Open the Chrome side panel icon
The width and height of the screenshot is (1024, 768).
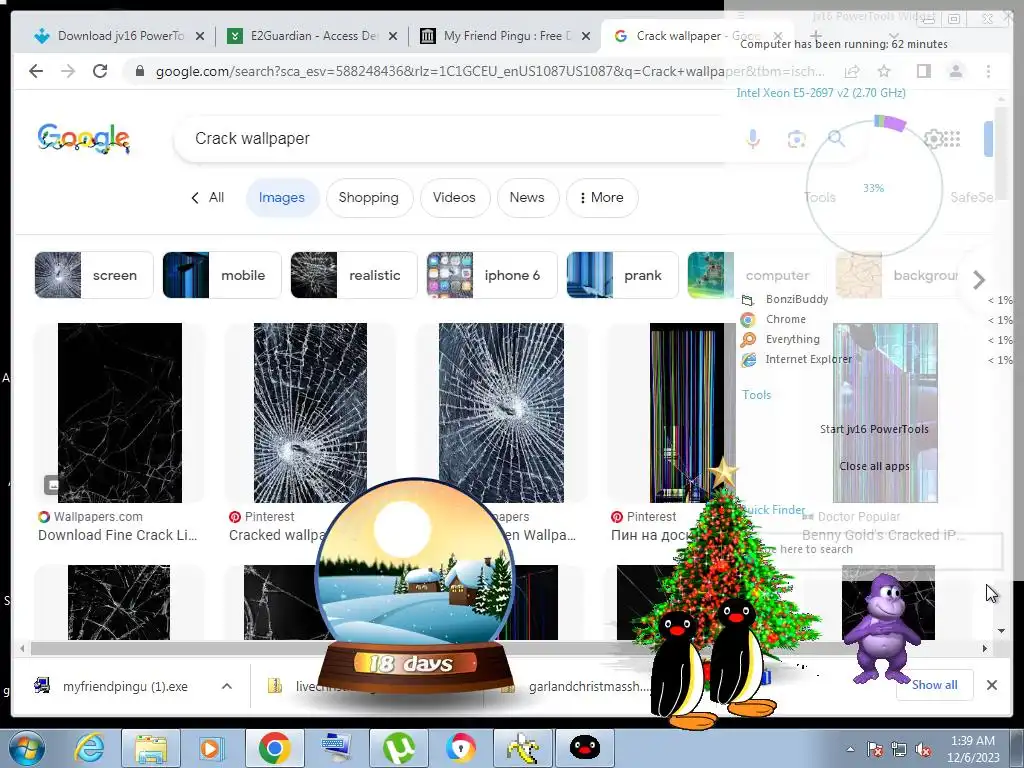coord(923,71)
